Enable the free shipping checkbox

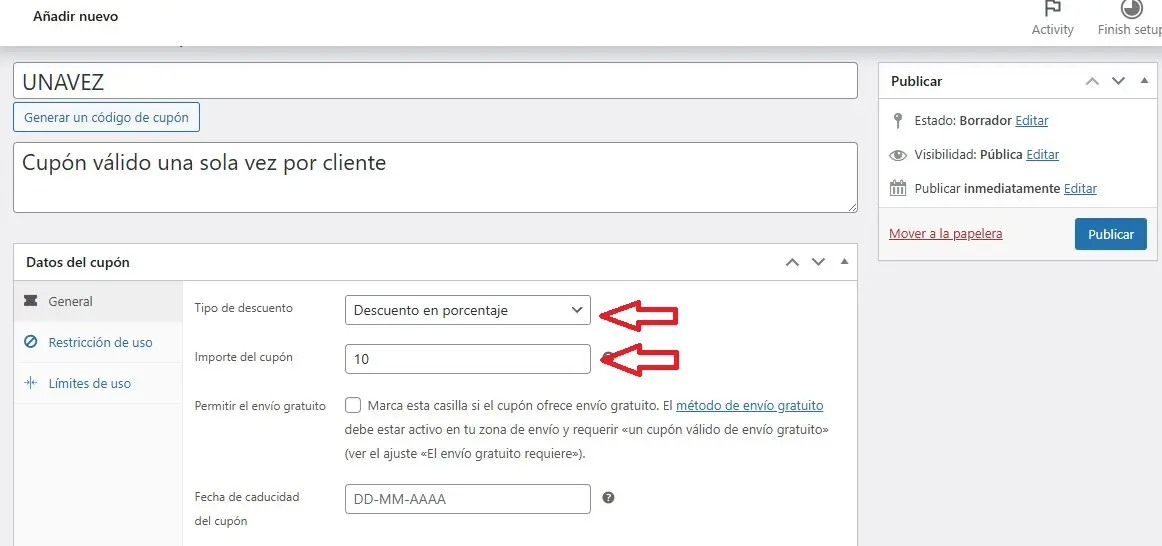tap(353, 406)
